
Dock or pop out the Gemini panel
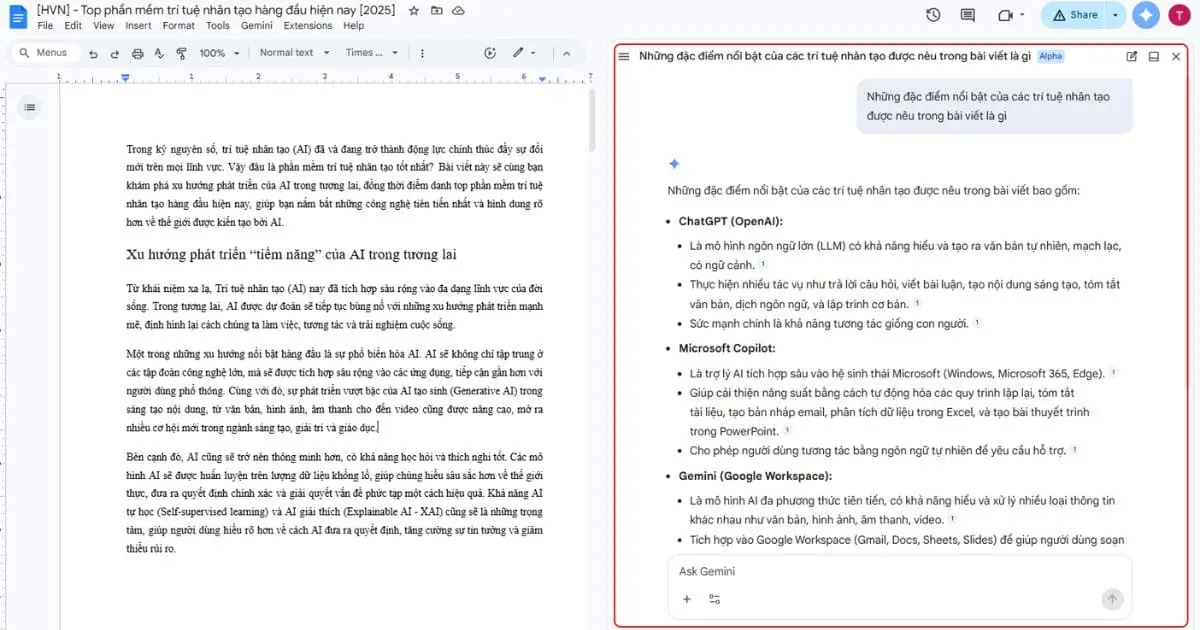coord(1154,57)
